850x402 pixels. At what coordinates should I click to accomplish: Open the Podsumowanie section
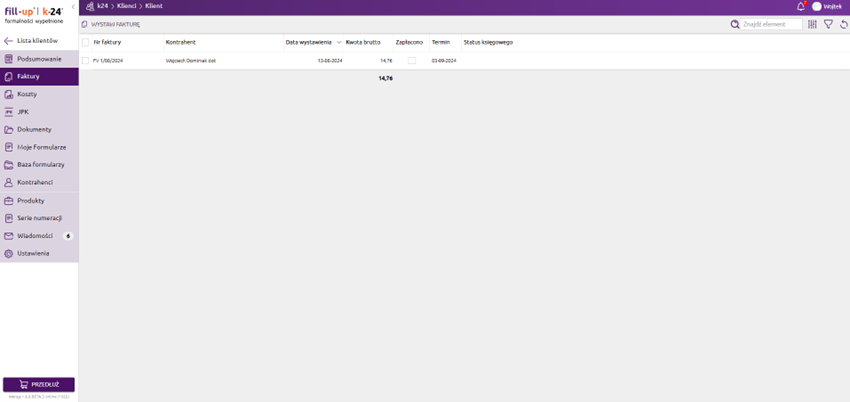[x=39, y=59]
